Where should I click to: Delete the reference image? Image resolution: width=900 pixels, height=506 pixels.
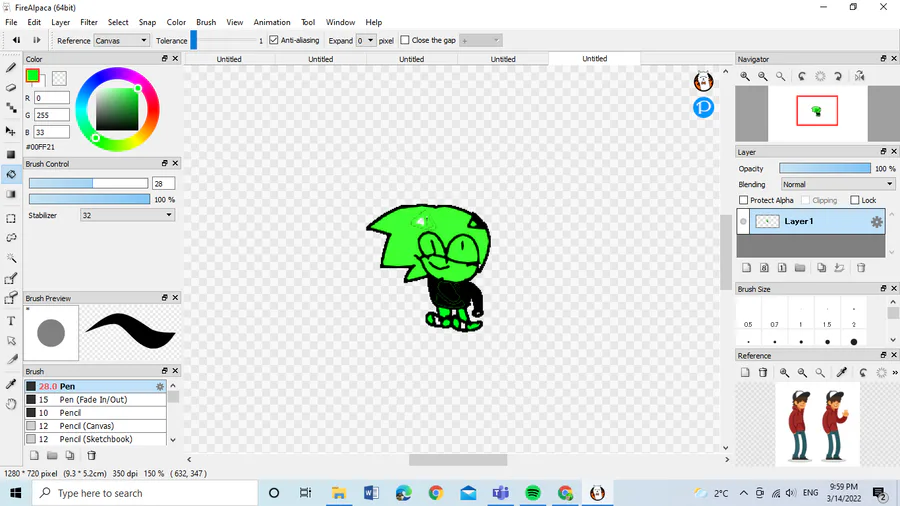click(763, 373)
